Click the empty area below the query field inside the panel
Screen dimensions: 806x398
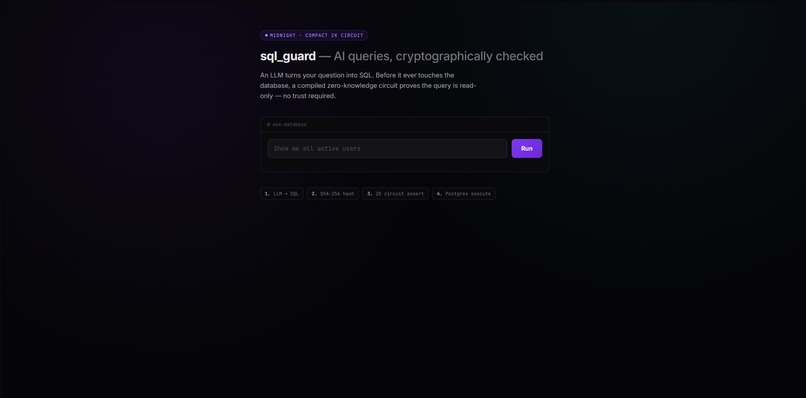click(x=405, y=165)
